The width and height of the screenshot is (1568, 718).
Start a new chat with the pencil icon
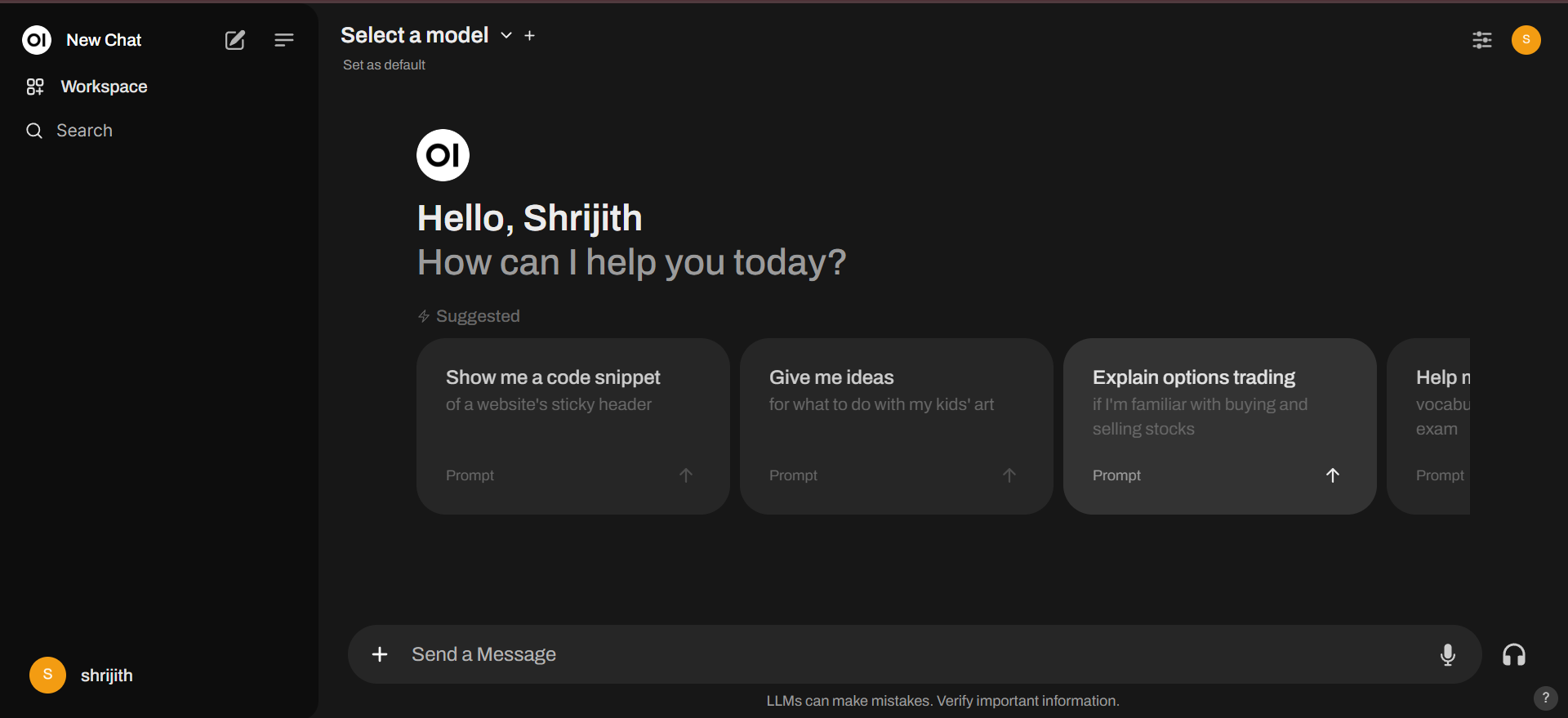(235, 40)
